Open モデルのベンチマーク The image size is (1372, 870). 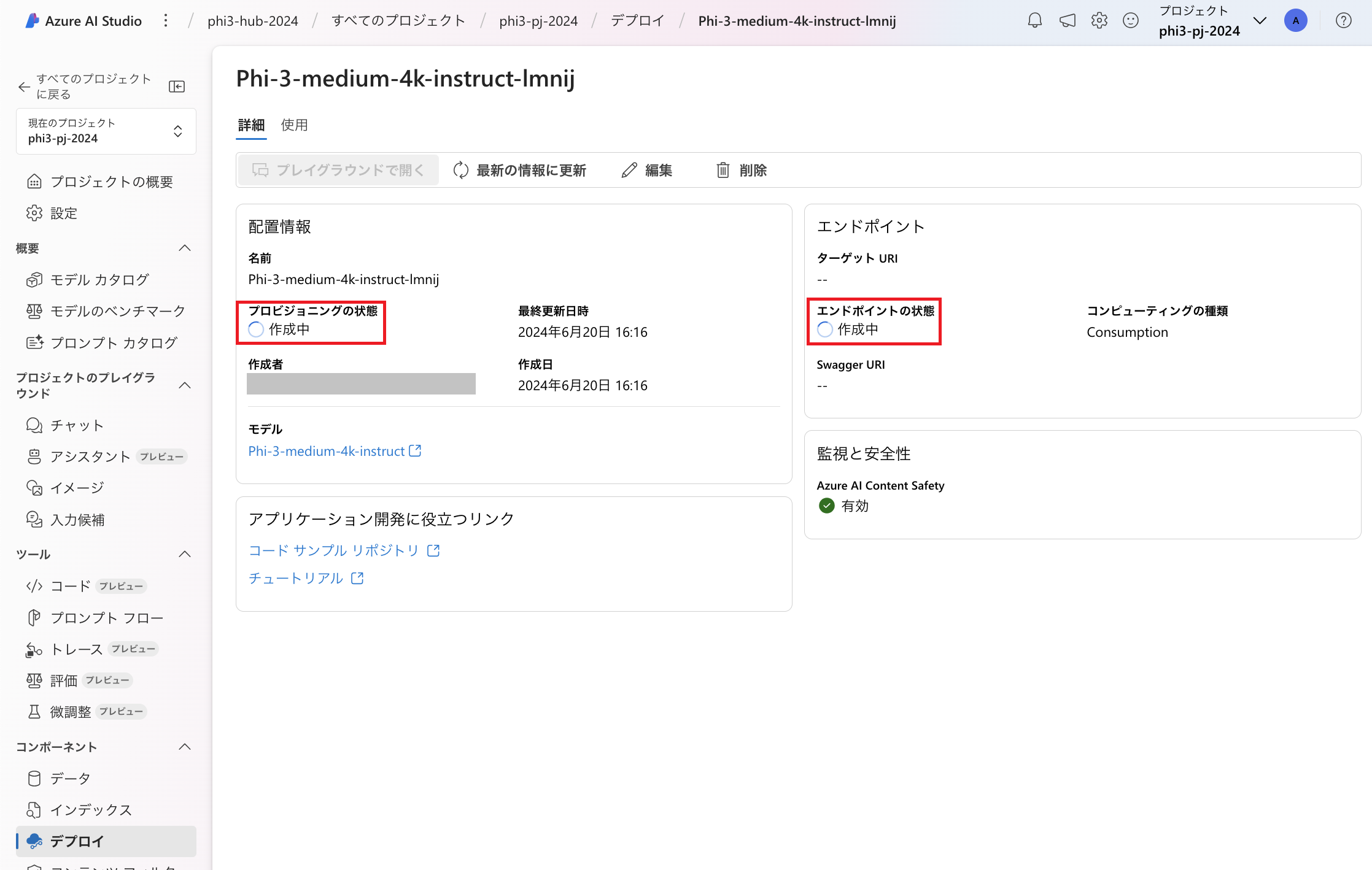click(106, 311)
